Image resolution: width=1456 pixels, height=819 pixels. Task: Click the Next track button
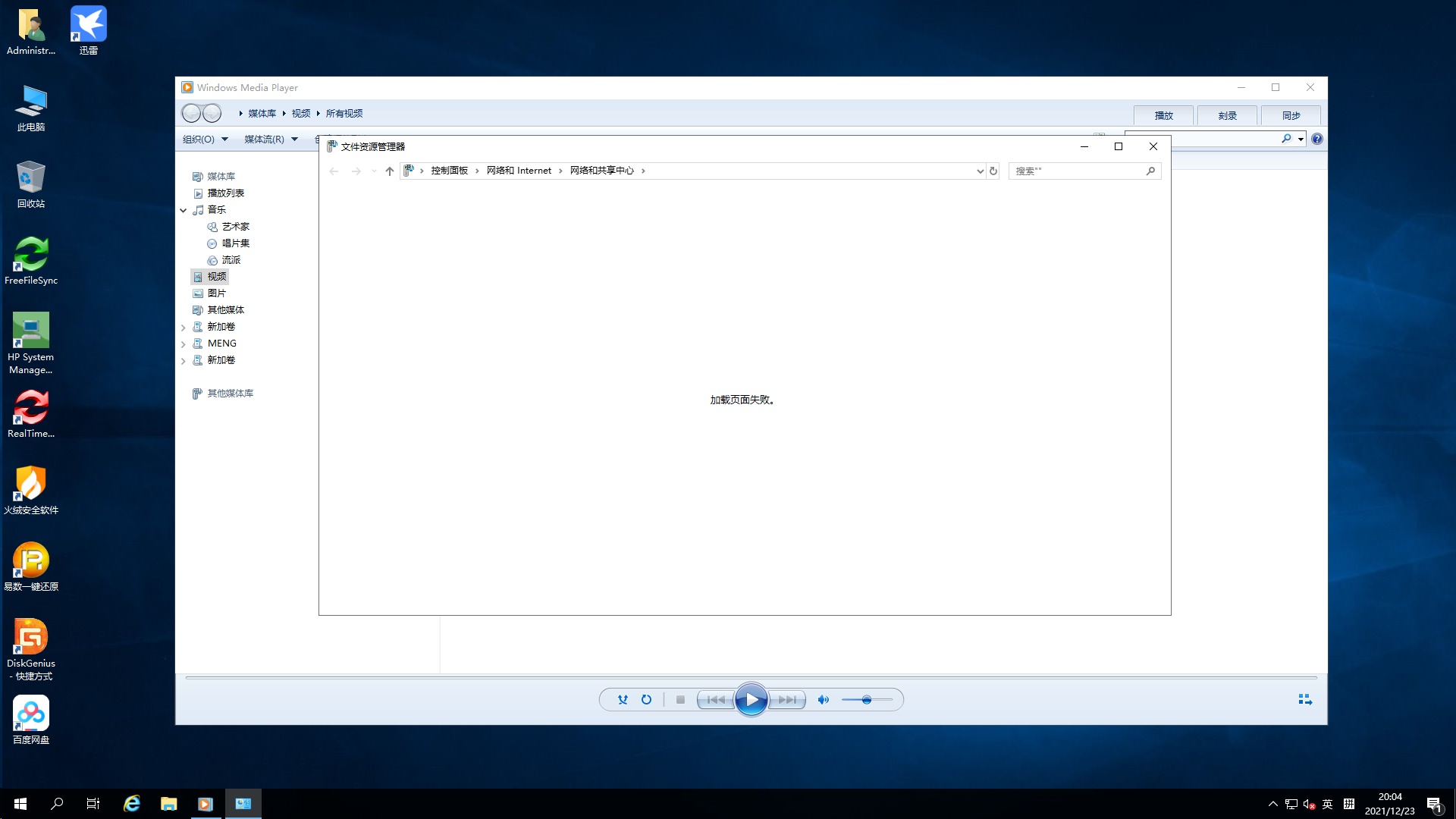click(x=788, y=700)
